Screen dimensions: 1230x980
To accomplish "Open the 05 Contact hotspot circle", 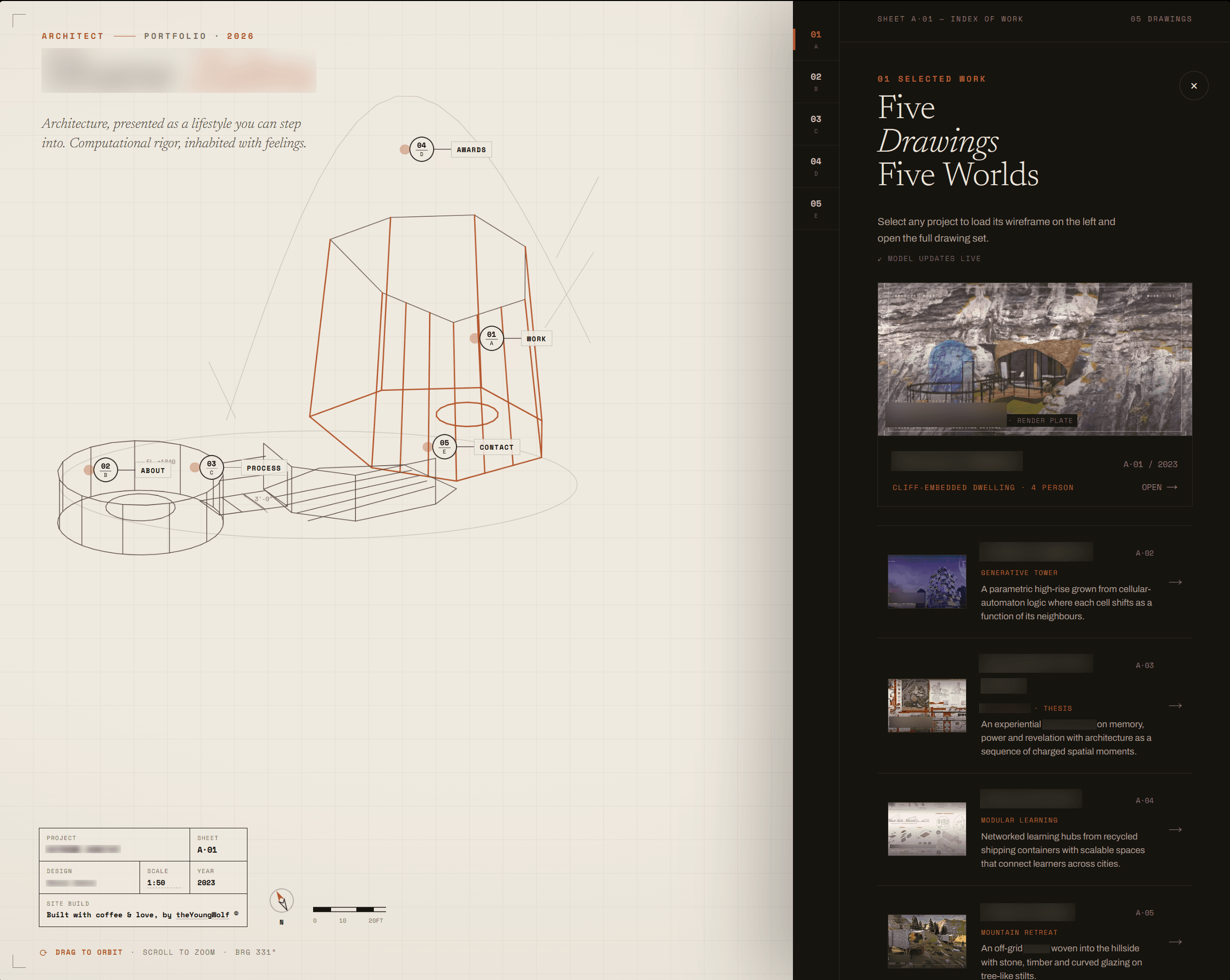I will pyautogui.click(x=444, y=447).
